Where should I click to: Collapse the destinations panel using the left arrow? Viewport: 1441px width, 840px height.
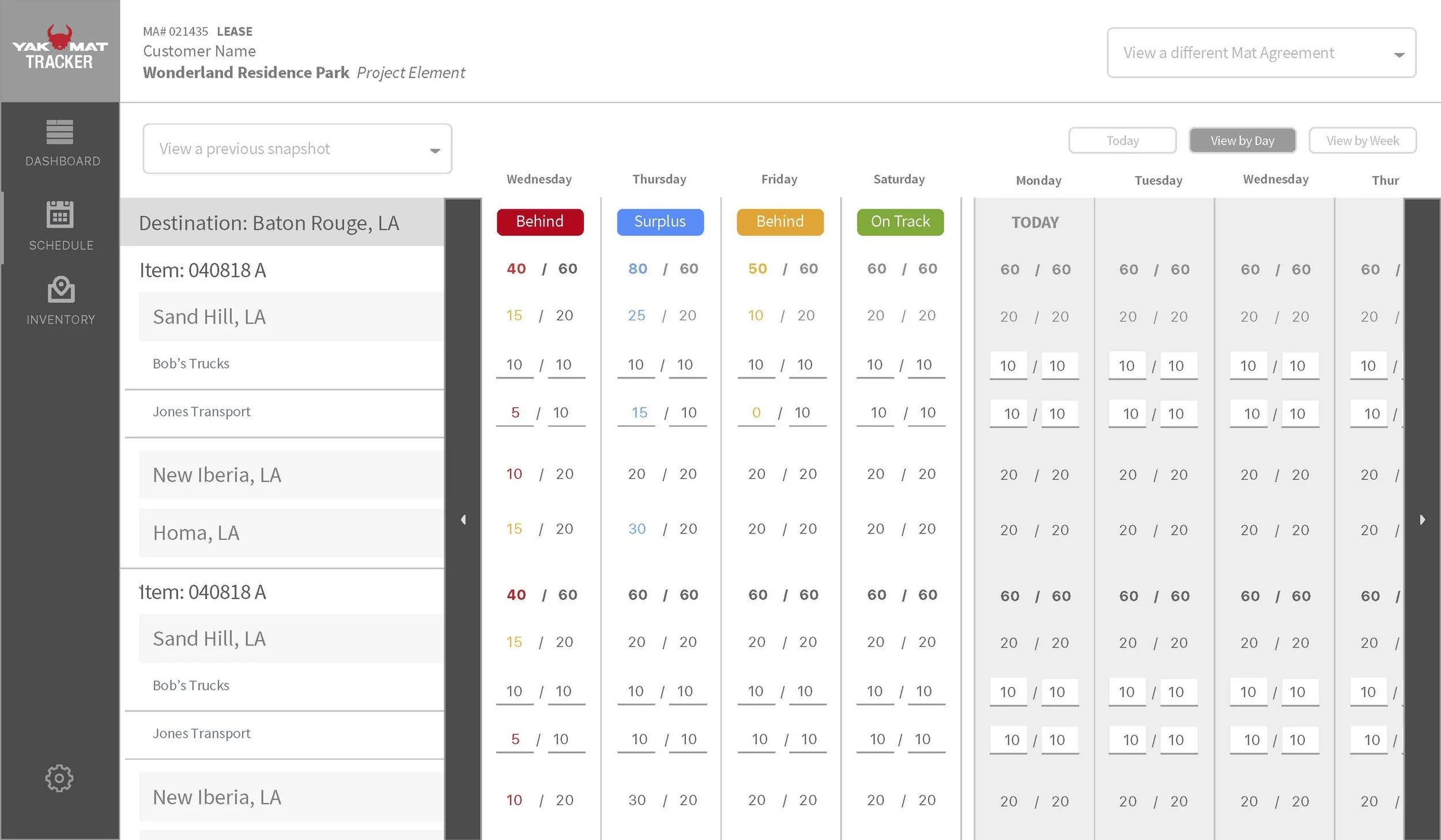pos(463,519)
